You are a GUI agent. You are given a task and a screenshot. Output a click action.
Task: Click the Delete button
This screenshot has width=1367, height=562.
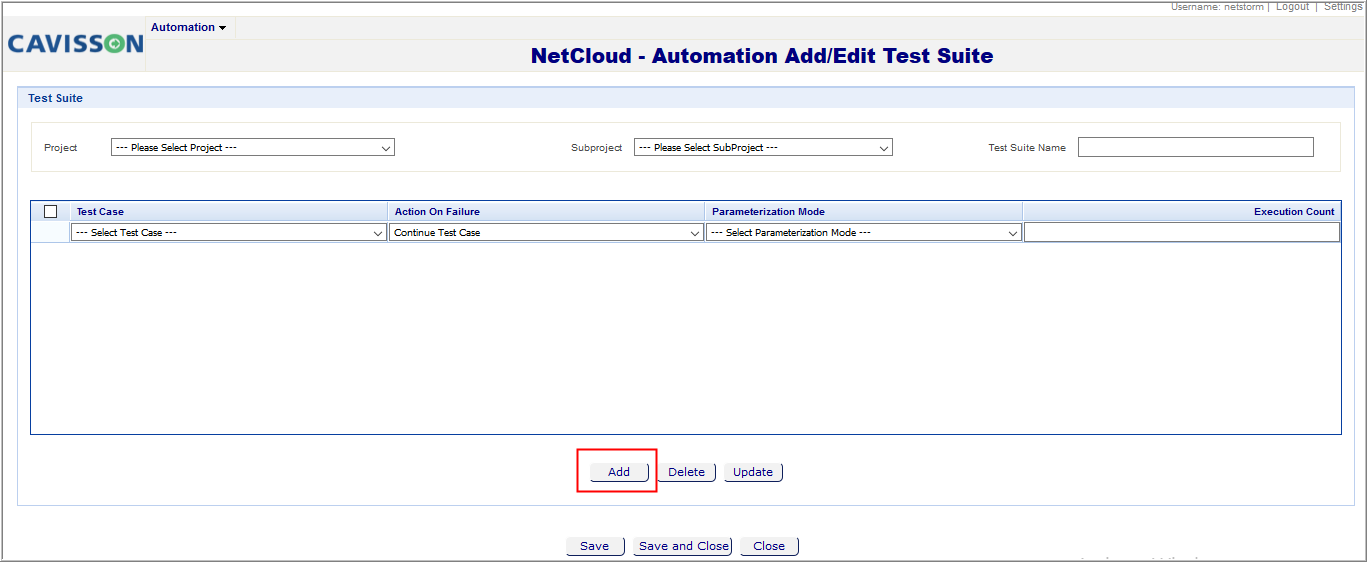tap(686, 472)
